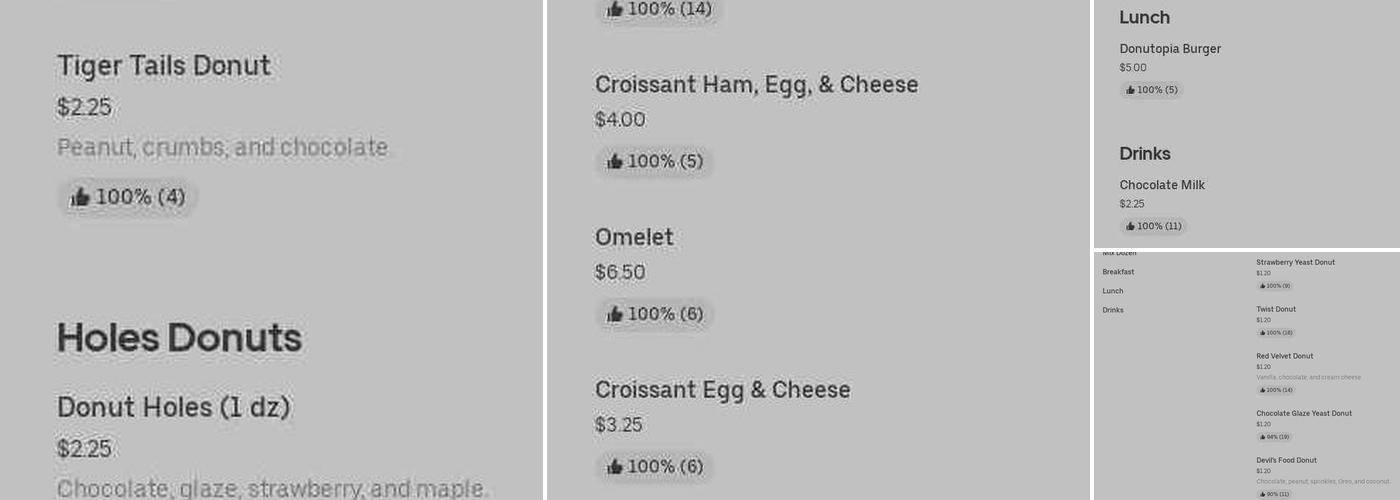Viewport: 1400px width, 500px height.
Task: Click thumbs-up rating badge under Tiger Tails Donut
Action: [x=128, y=197]
